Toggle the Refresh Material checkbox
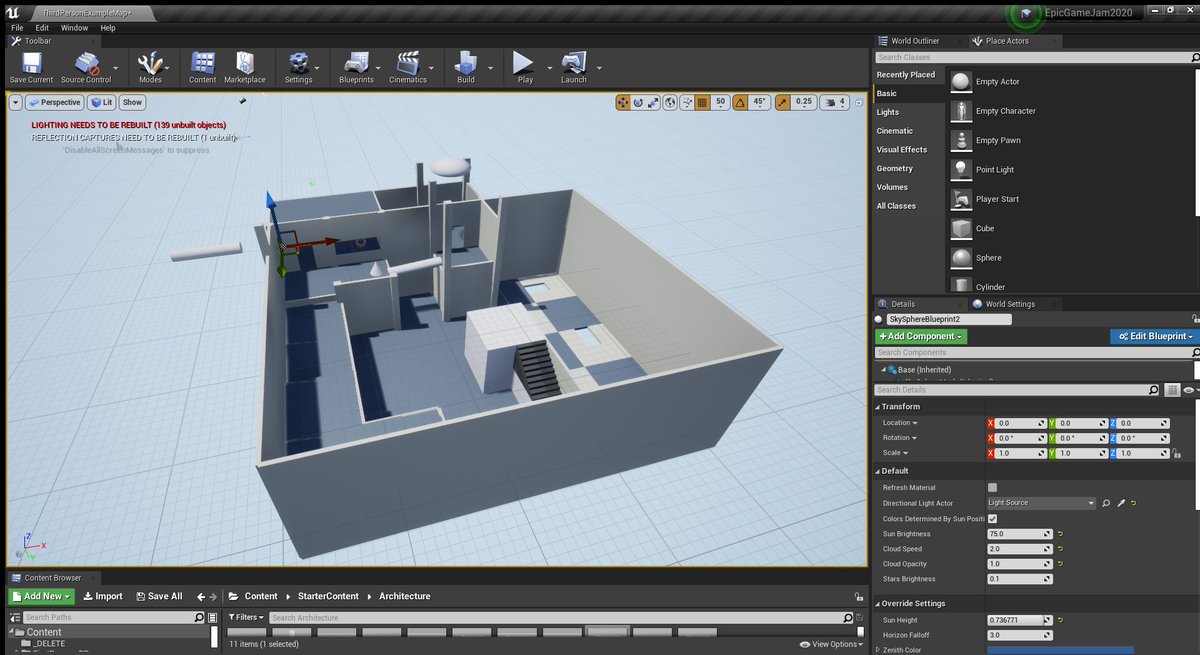Image resolution: width=1200 pixels, height=655 pixels. tap(992, 488)
